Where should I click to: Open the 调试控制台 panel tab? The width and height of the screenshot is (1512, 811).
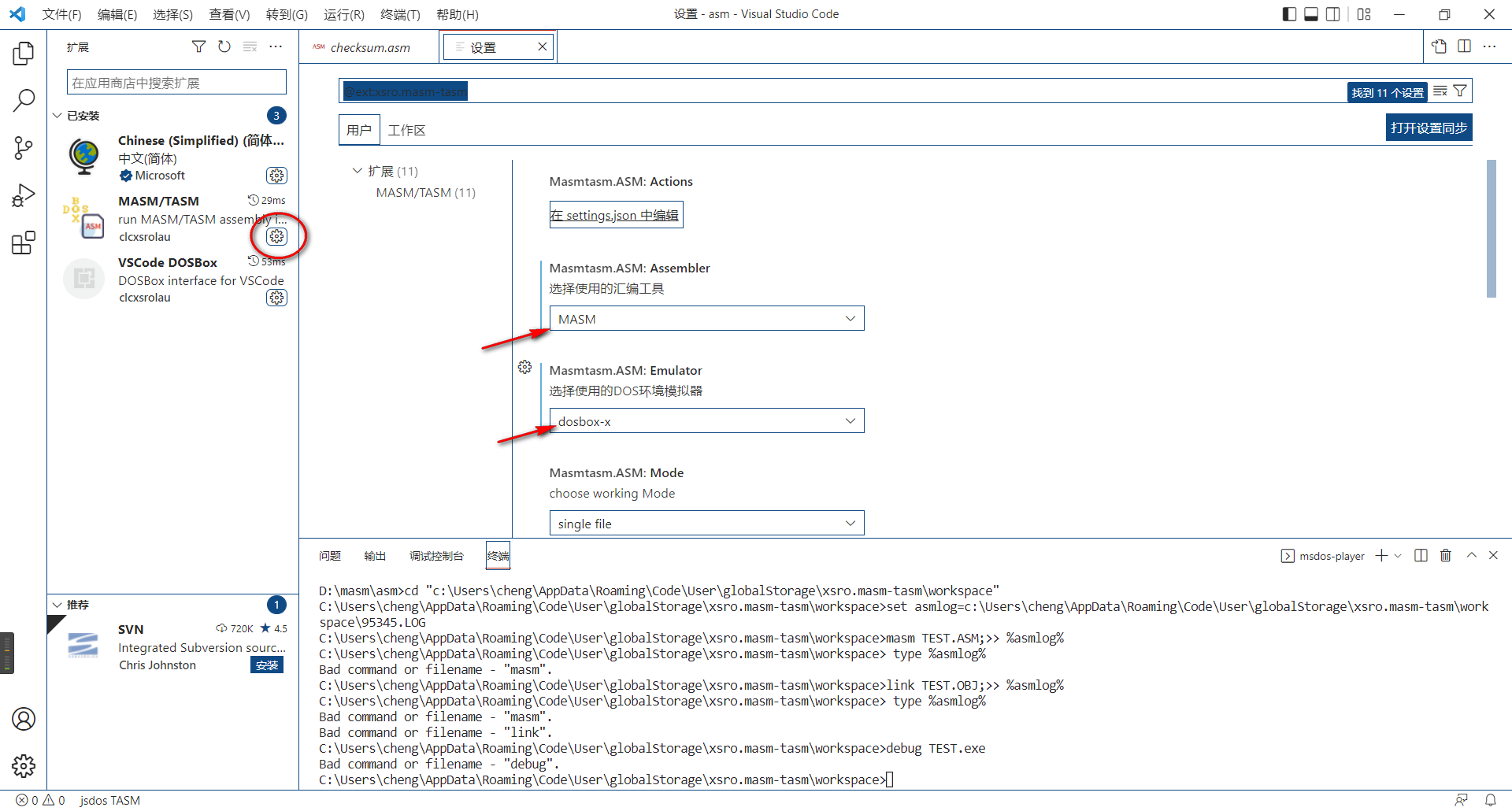(436, 556)
